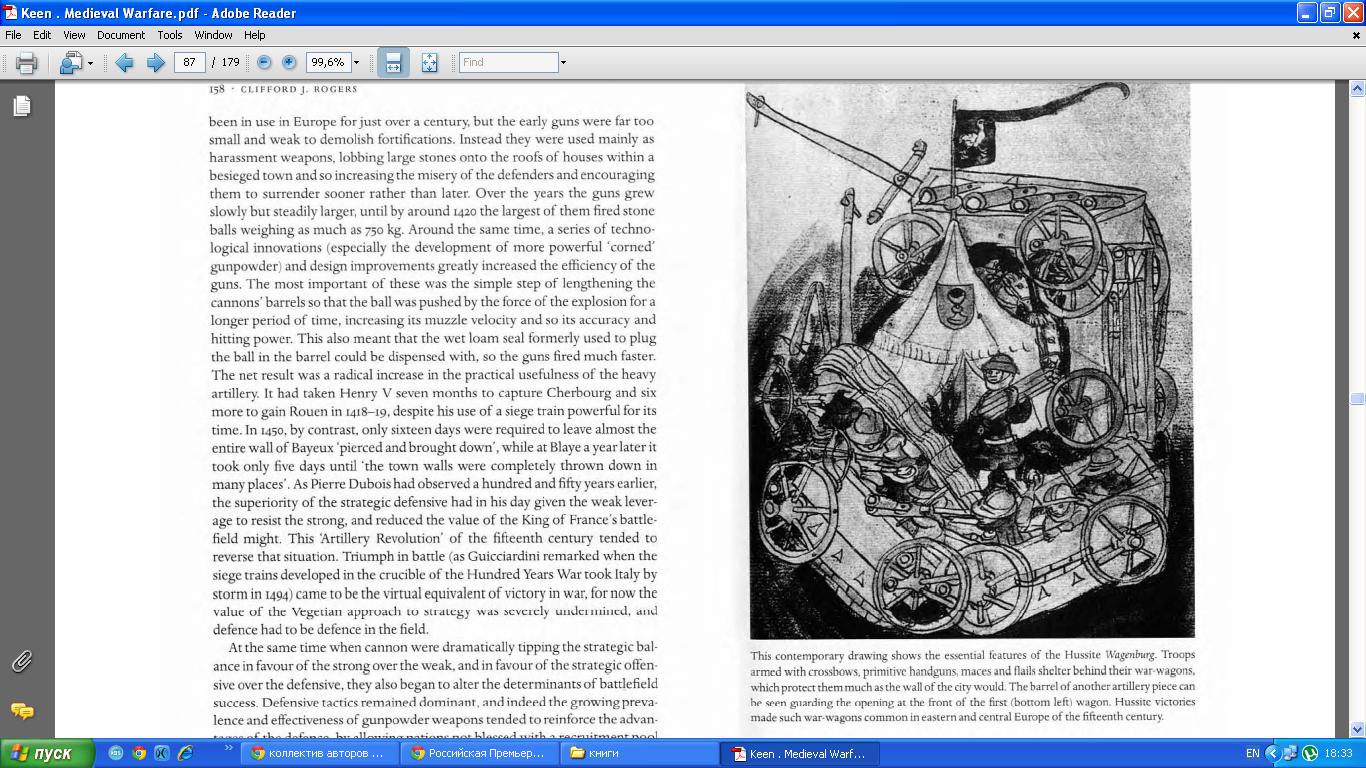The height and width of the screenshot is (768, 1366).
Task: Open the File menu
Action: (x=13, y=35)
